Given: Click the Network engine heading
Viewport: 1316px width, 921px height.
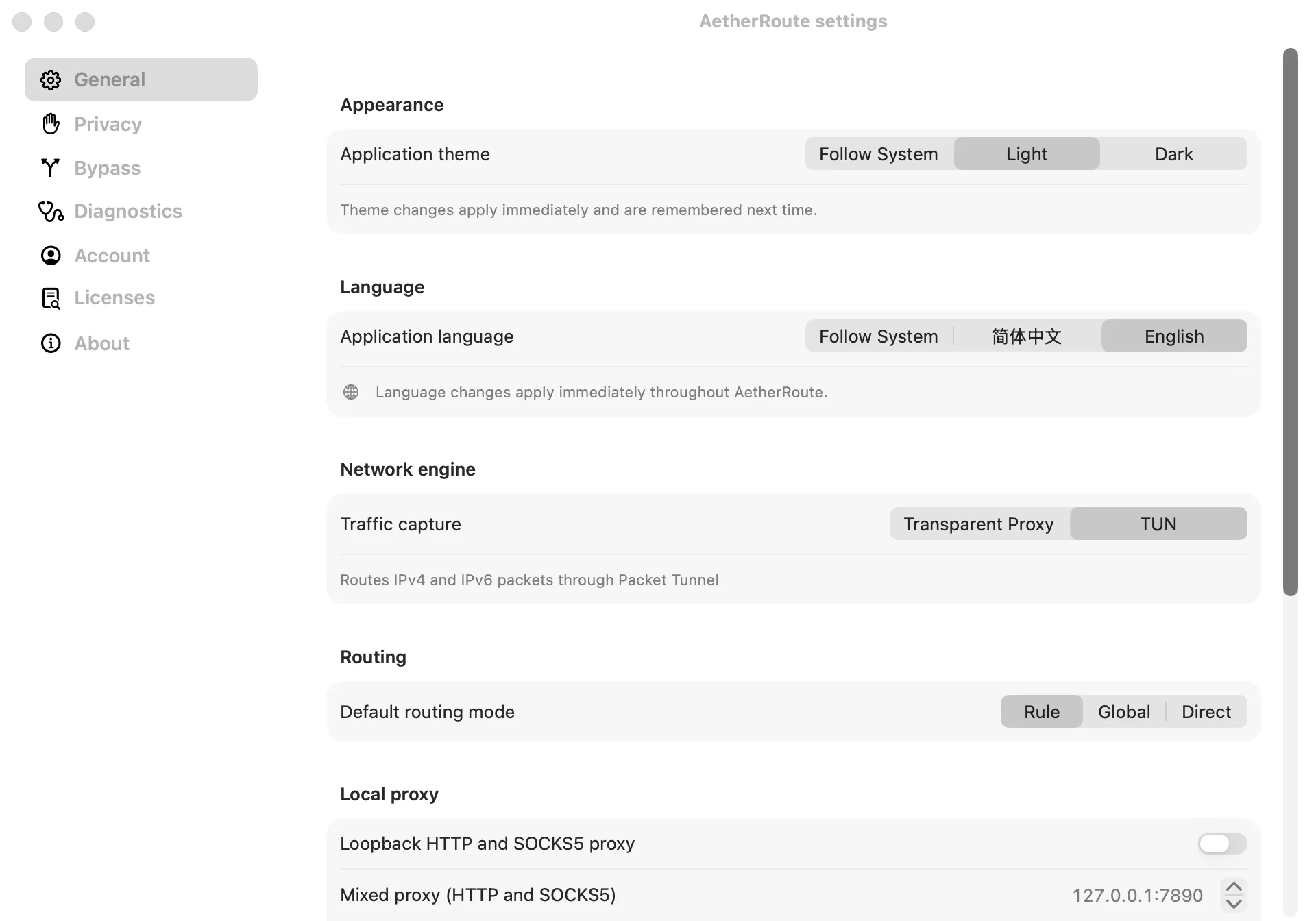Looking at the screenshot, I should tap(408, 469).
